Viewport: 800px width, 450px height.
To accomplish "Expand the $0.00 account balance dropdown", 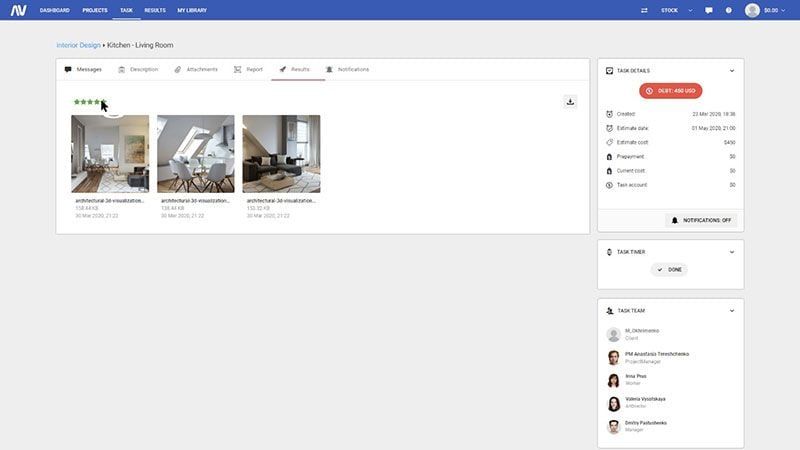I will [x=774, y=10].
